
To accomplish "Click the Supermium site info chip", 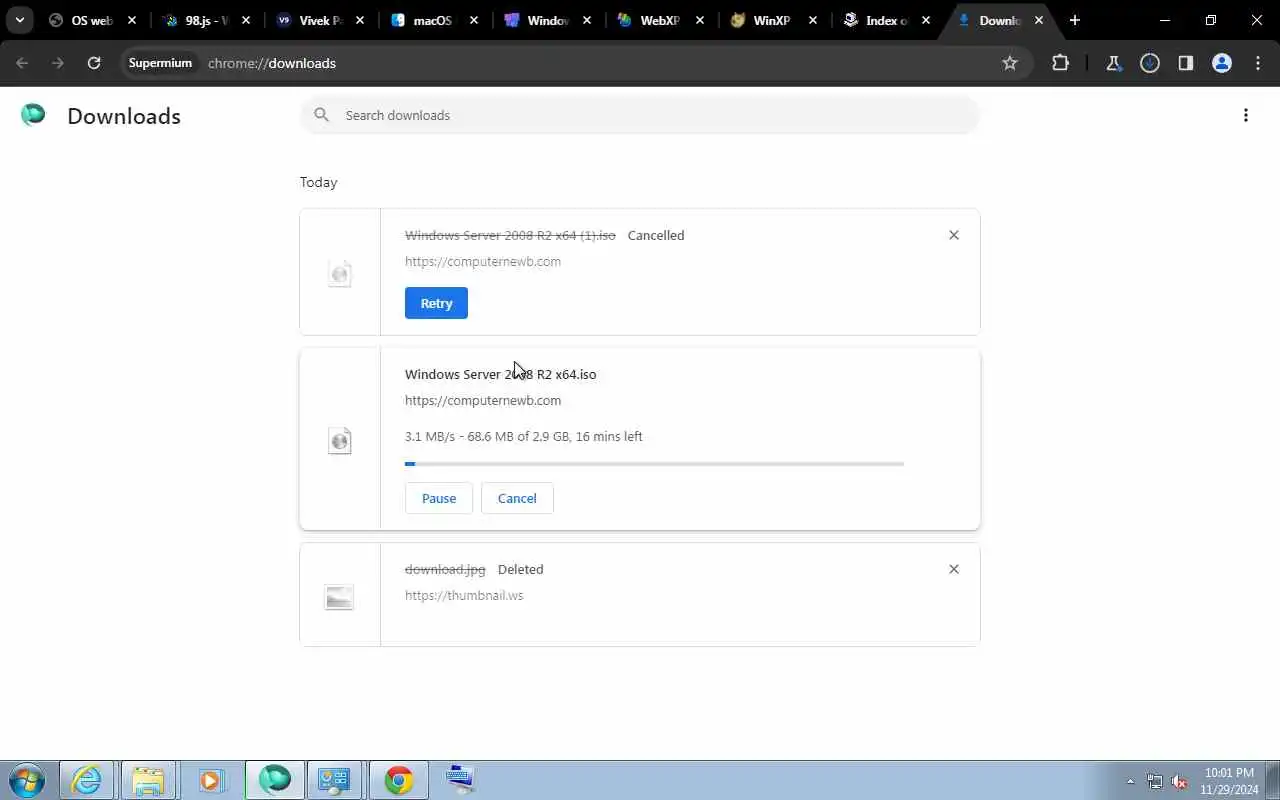I will (x=160, y=63).
